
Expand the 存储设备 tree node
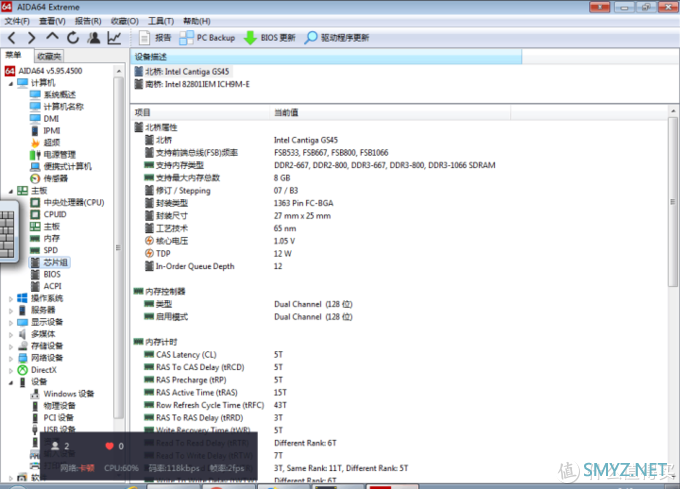(11, 346)
